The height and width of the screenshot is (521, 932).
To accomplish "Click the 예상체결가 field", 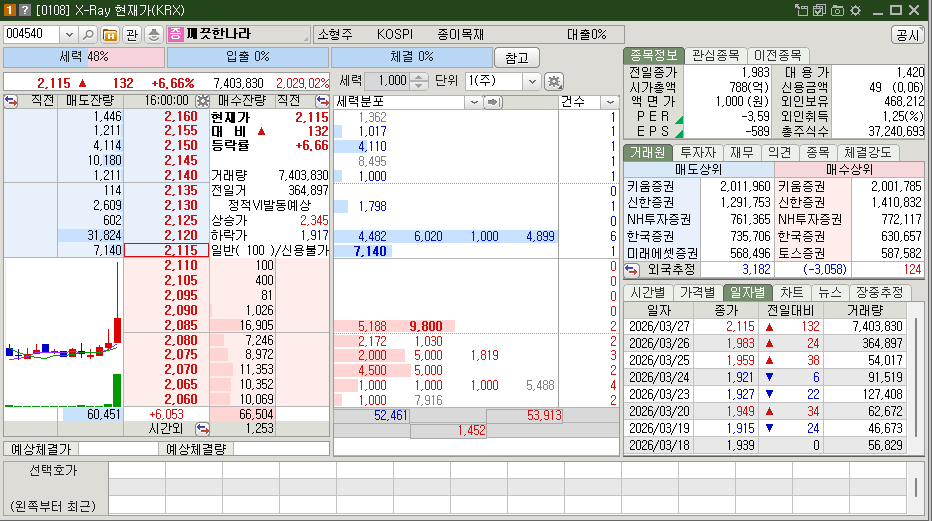I will click(118, 449).
